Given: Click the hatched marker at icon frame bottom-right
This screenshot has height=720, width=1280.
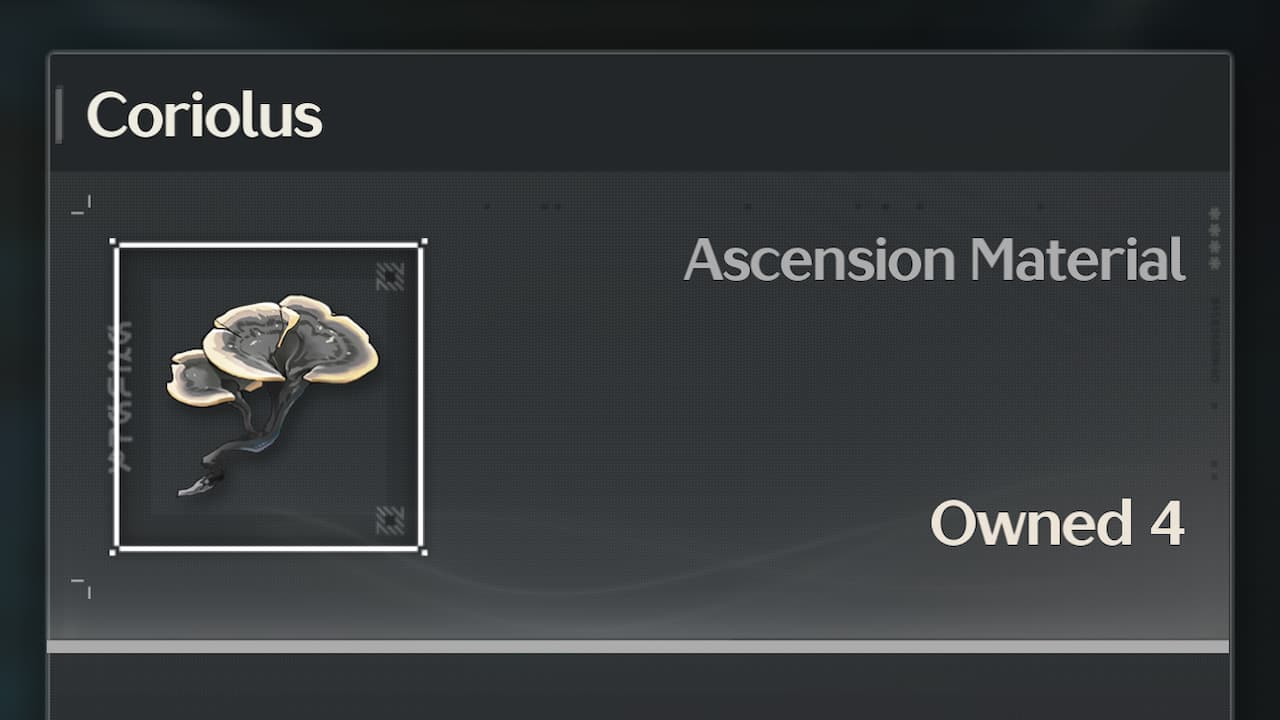Looking at the screenshot, I should coord(390,520).
